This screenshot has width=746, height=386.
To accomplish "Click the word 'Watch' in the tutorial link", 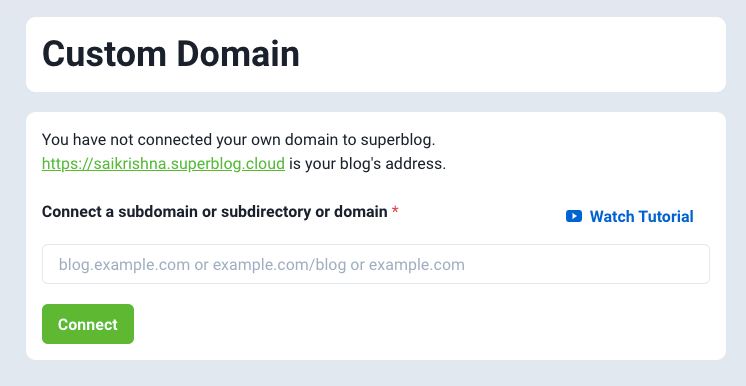I will (x=612, y=217).
